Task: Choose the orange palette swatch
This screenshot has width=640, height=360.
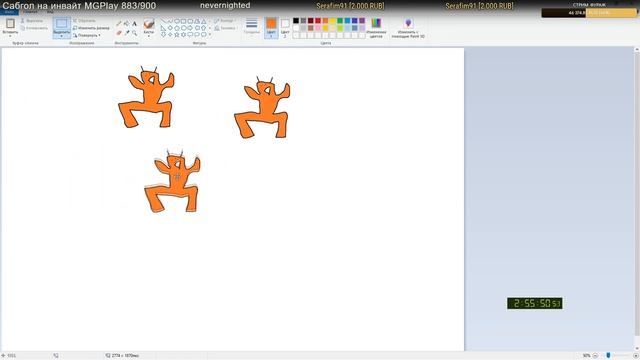Action: pos(325,20)
